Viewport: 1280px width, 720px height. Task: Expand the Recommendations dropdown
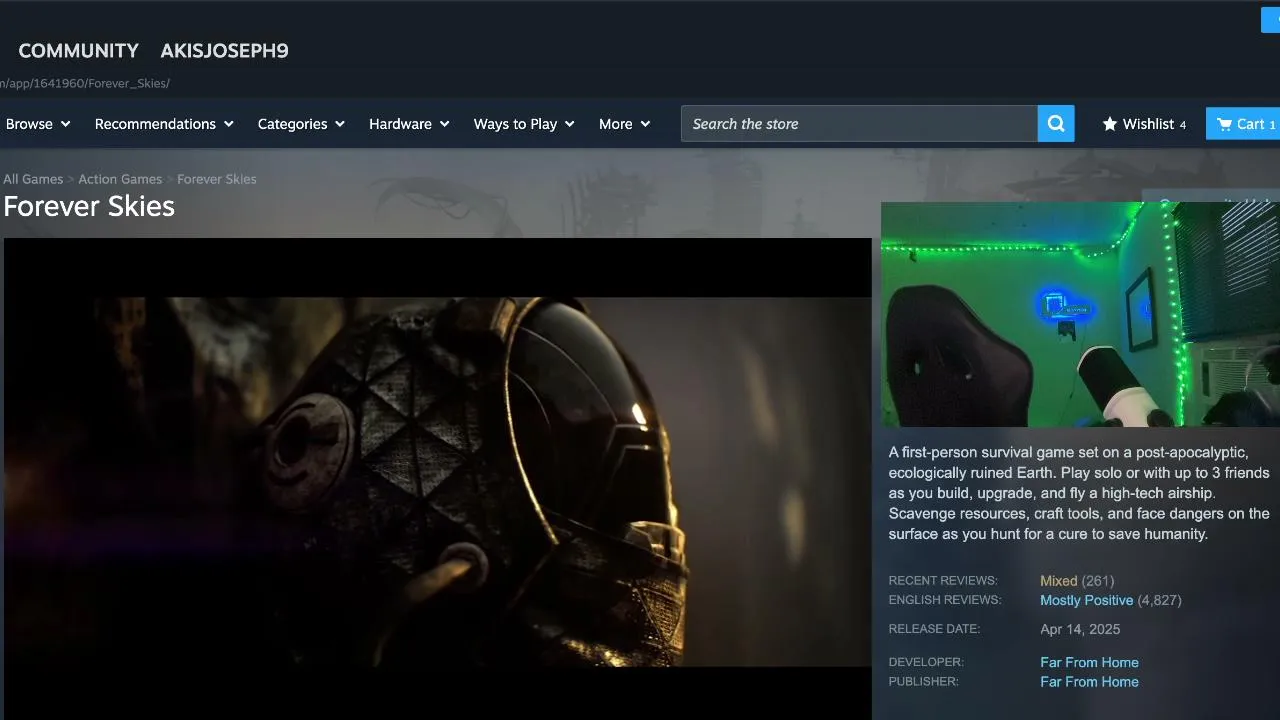coord(164,124)
